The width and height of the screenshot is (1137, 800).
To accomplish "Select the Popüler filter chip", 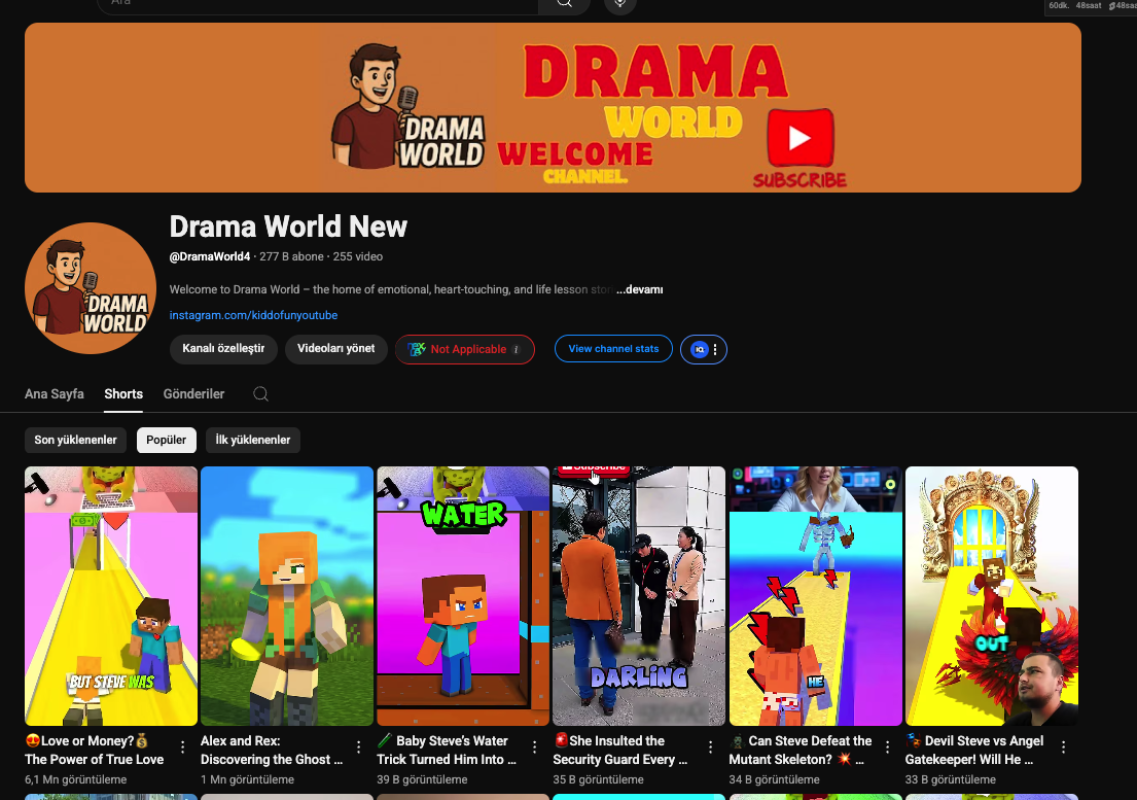I will pyautogui.click(x=166, y=440).
